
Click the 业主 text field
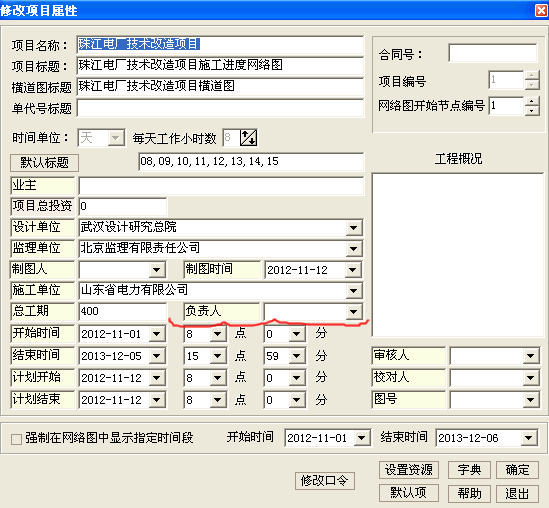click(x=221, y=186)
